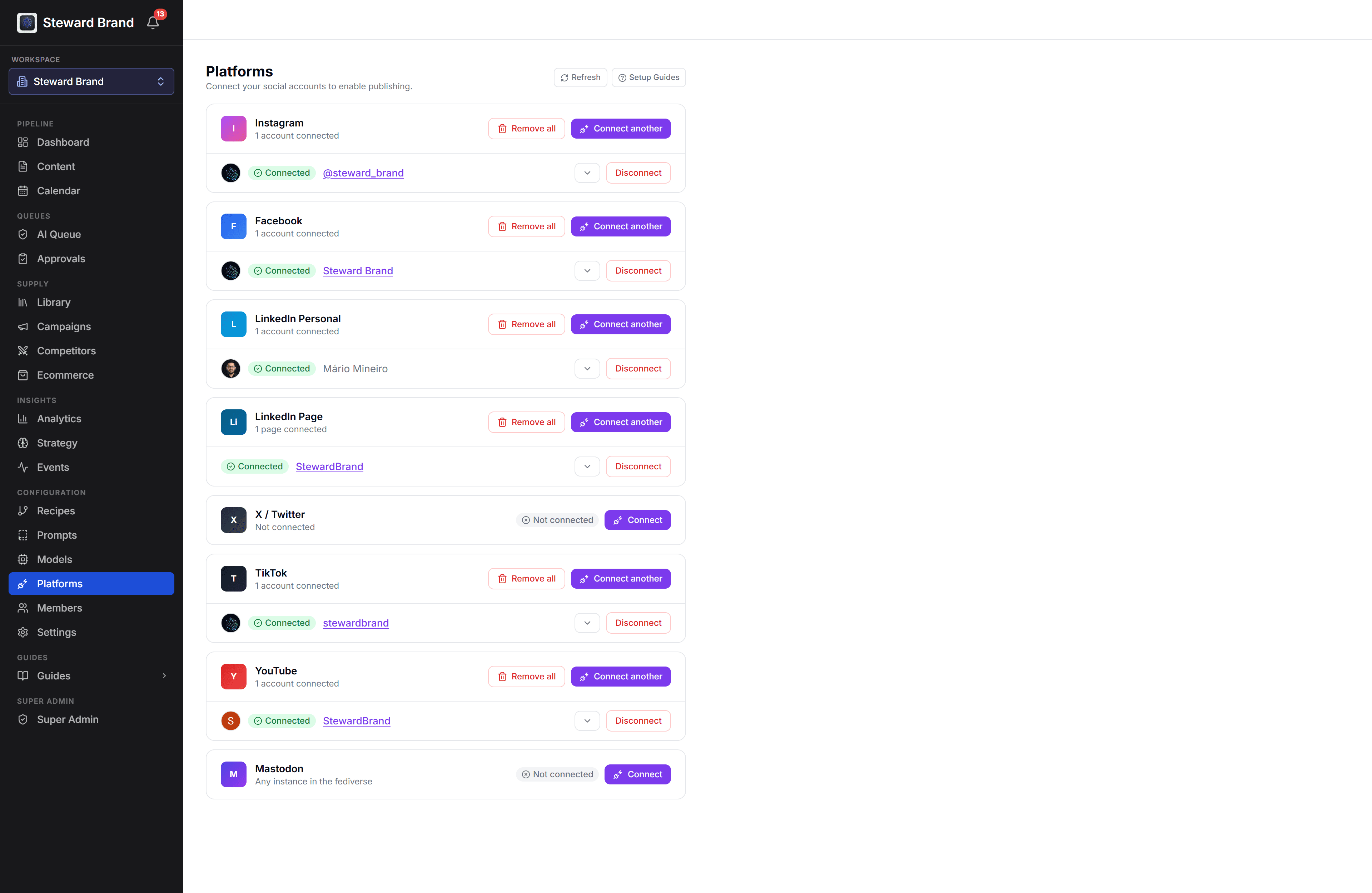Image resolution: width=1372 pixels, height=893 pixels.
Task: Open the notifications bell icon
Action: (x=153, y=23)
